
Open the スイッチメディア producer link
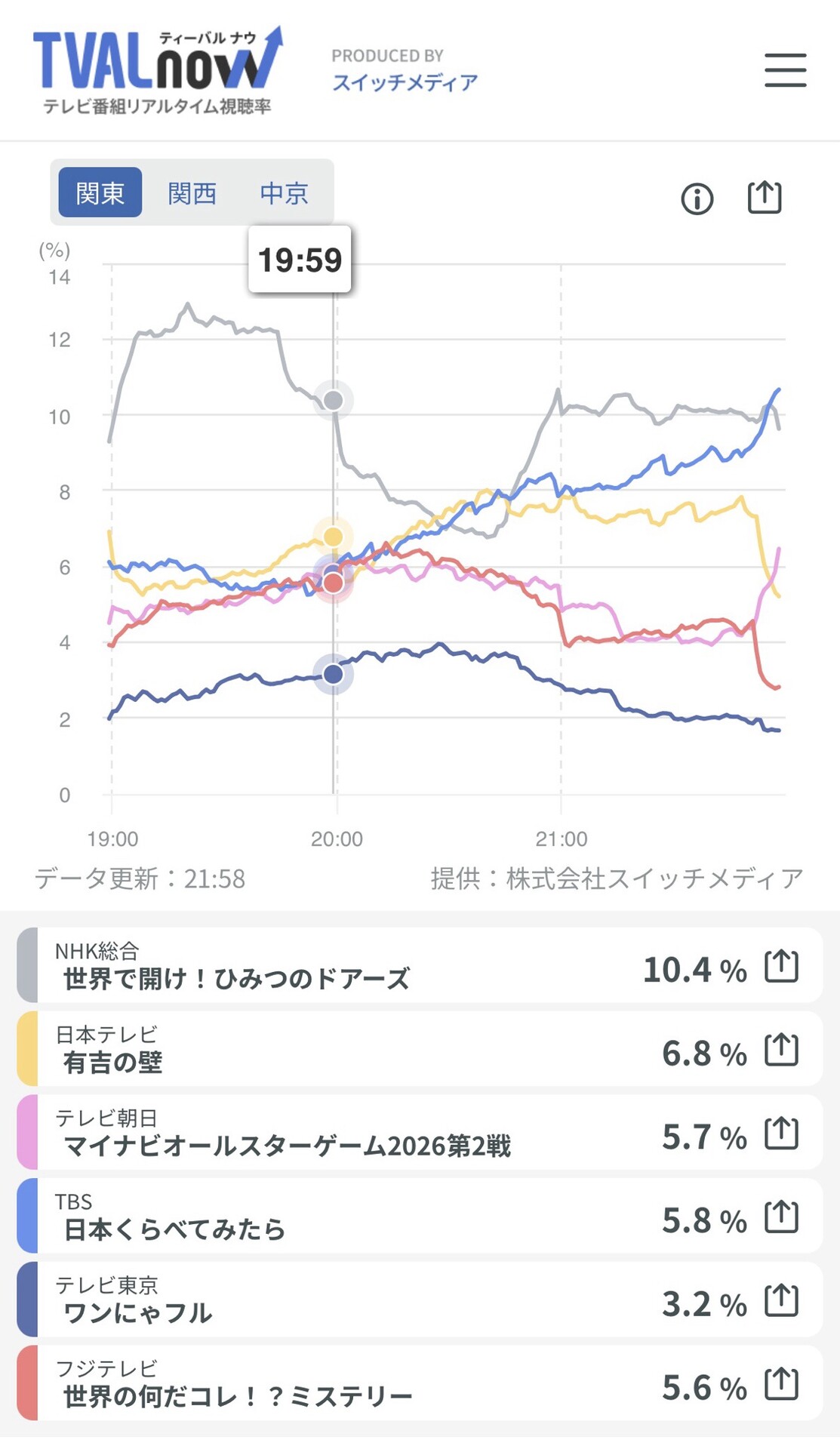click(405, 82)
